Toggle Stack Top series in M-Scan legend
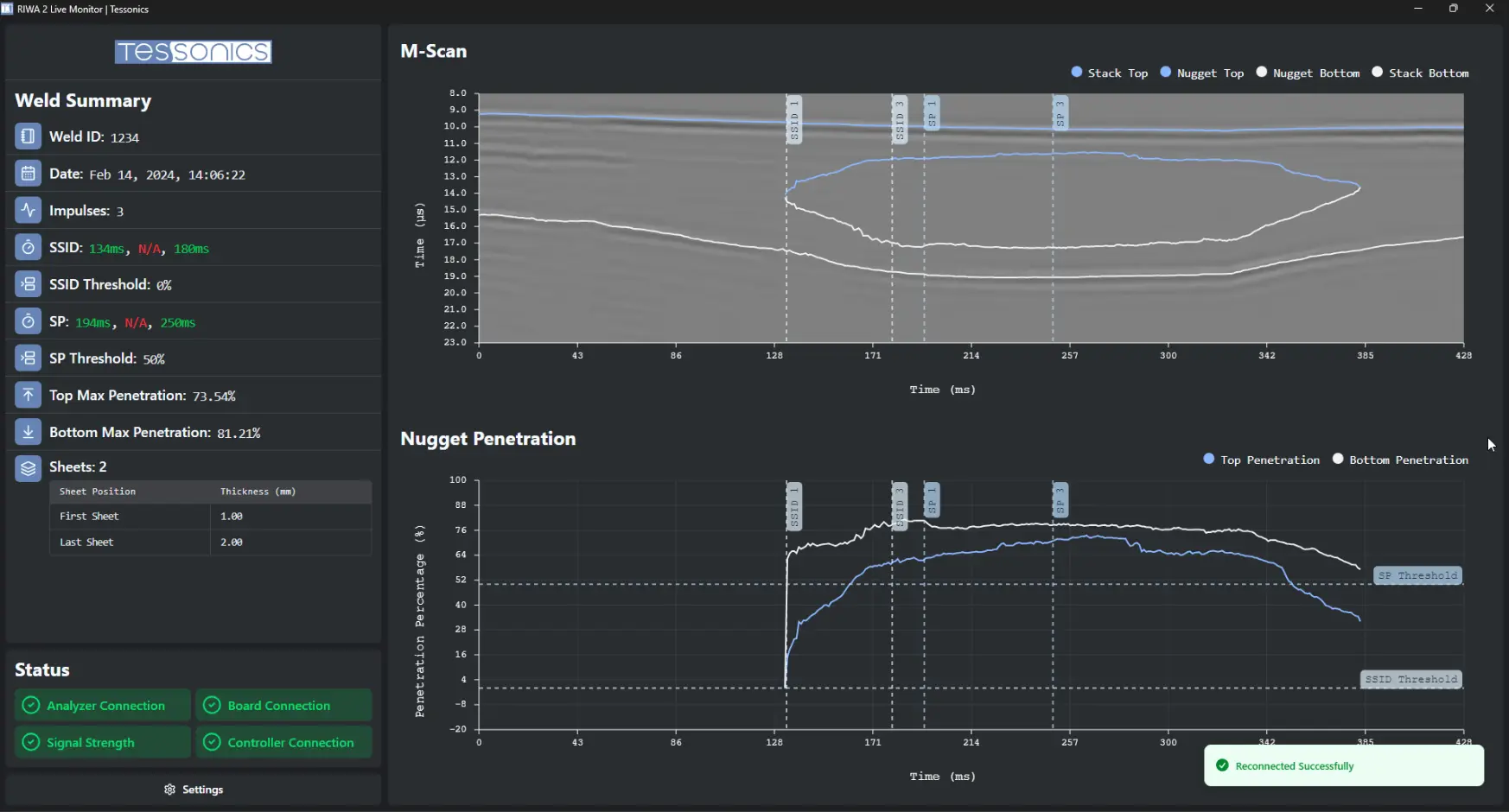The height and width of the screenshot is (812, 1509). pyautogui.click(x=1109, y=73)
